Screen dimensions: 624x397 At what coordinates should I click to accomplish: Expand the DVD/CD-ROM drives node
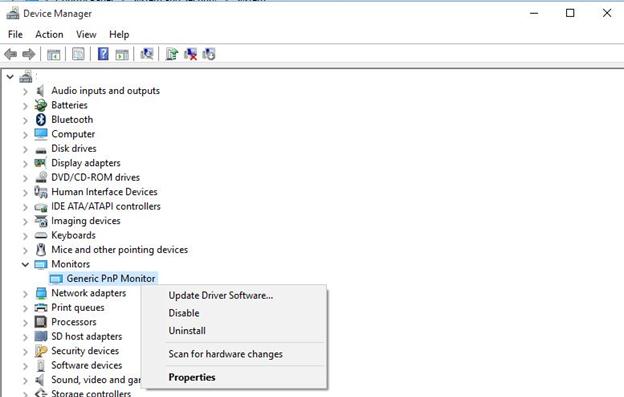[x=25, y=178]
